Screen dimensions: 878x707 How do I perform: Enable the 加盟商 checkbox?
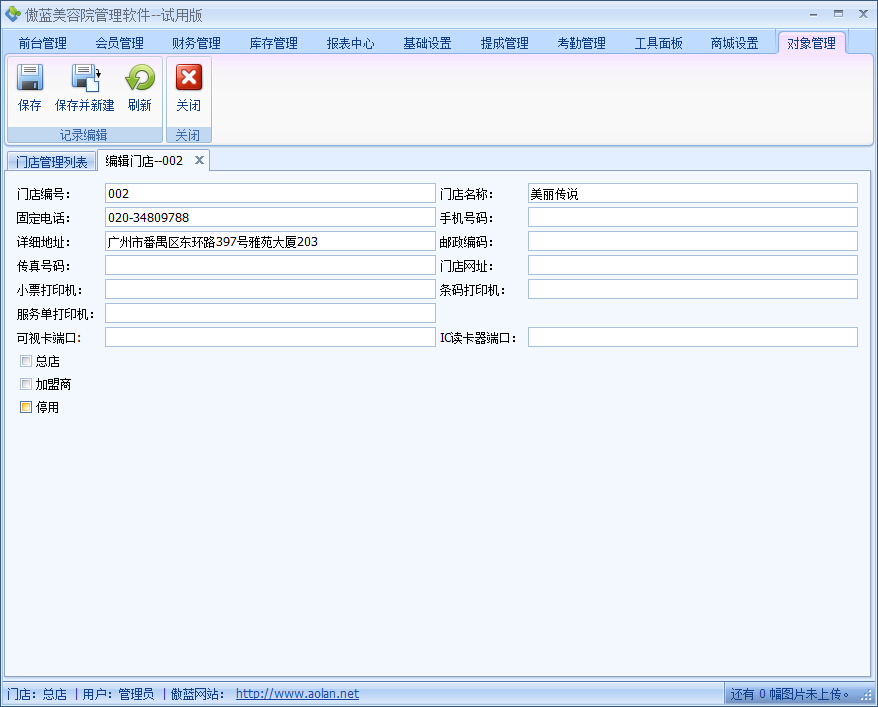point(25,384)
